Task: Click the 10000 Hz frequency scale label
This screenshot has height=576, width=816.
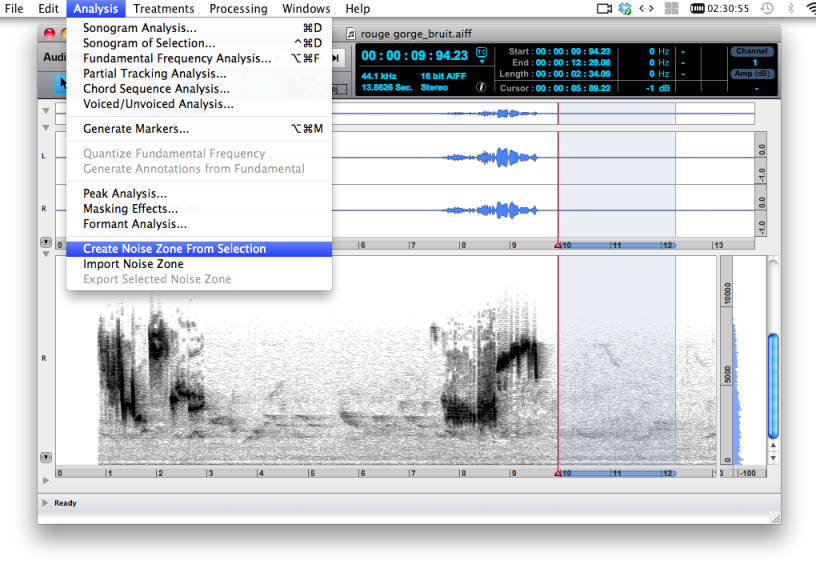Action: (727, 293)
